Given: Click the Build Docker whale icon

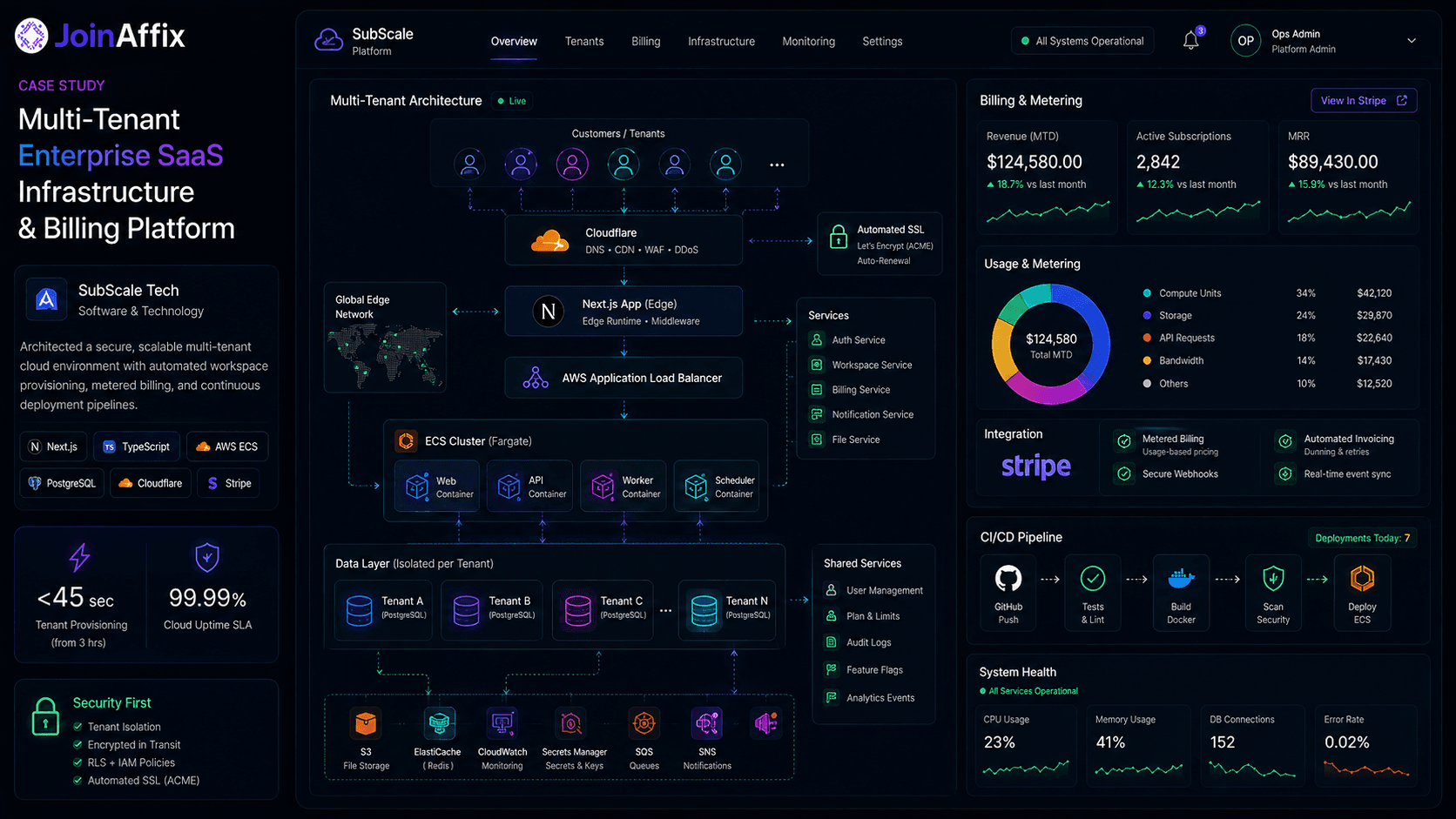Looking at the screenshot, I should click(x=1181, y=578).
